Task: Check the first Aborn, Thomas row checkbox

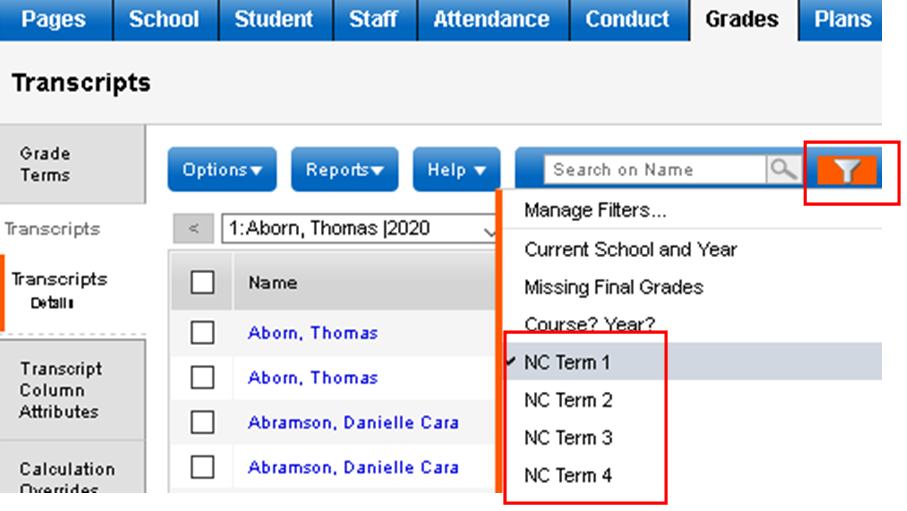Action: [202, 333]
